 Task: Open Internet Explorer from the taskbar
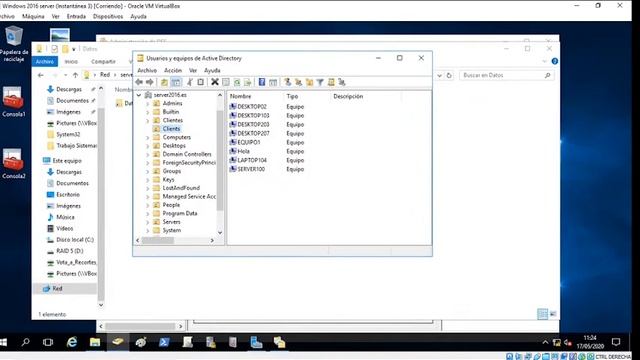tap(72, 342)
